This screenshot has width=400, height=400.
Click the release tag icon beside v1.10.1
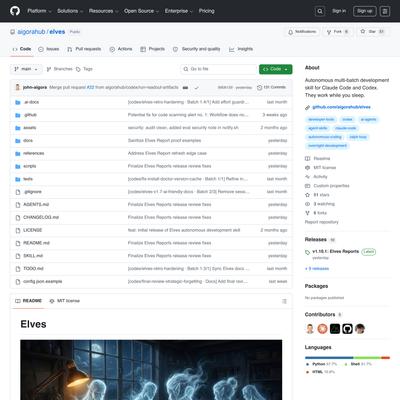point(307,252)
